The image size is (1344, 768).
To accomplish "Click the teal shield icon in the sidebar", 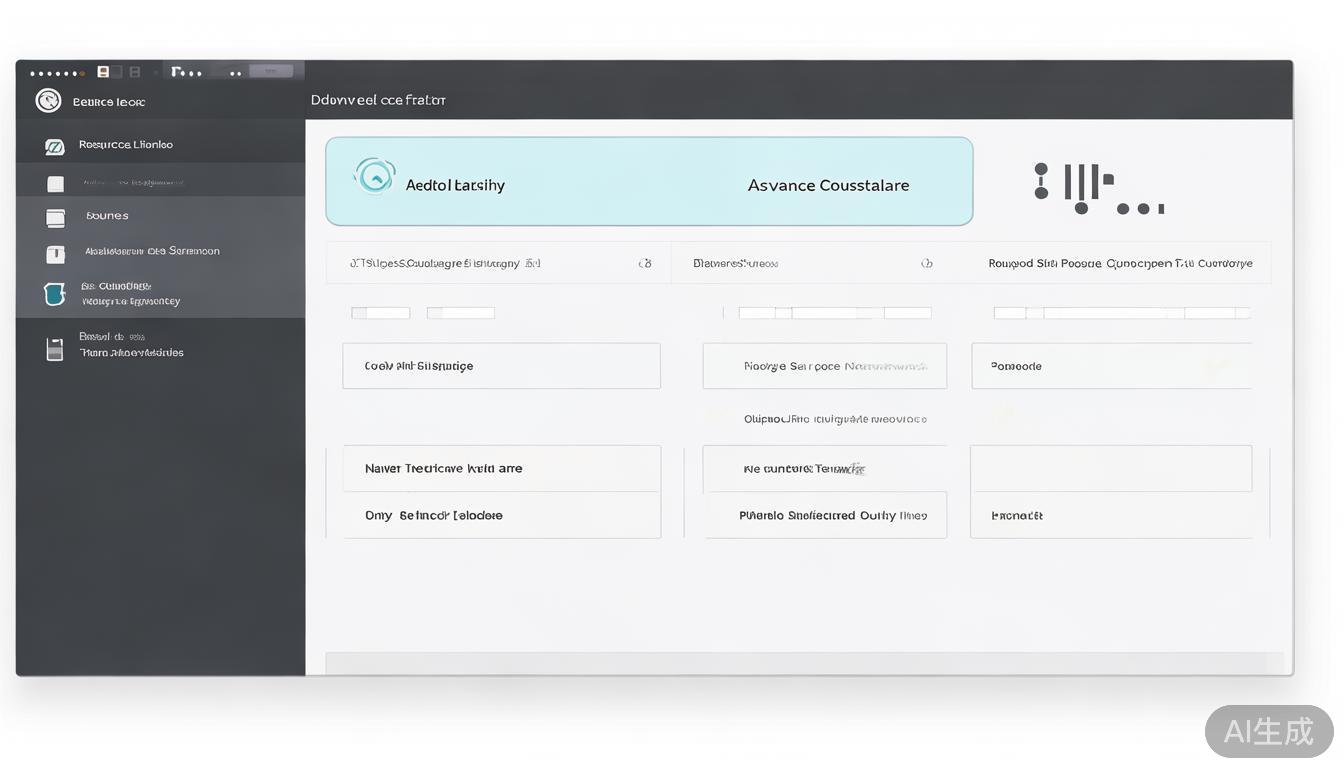I will click(55, 294).
